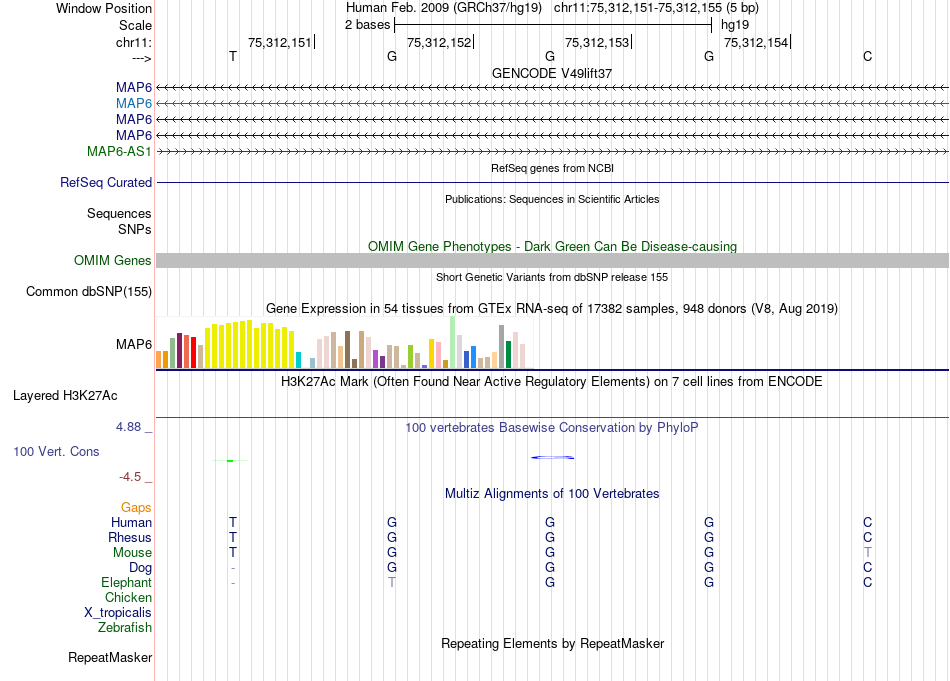Click the light blue MAP6 transcript label

pos(134,104)
